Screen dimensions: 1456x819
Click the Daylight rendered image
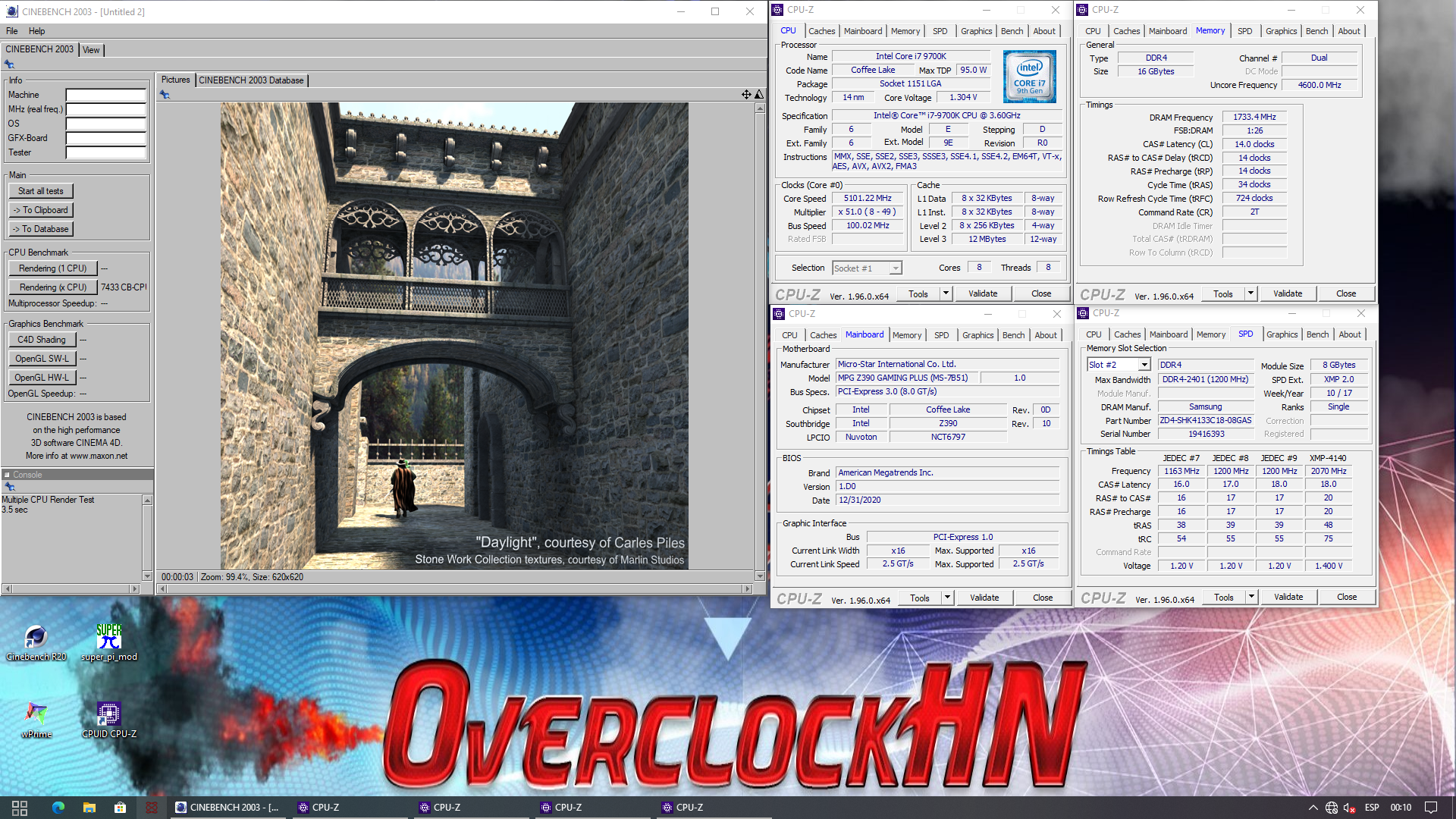tap(454, 336)
